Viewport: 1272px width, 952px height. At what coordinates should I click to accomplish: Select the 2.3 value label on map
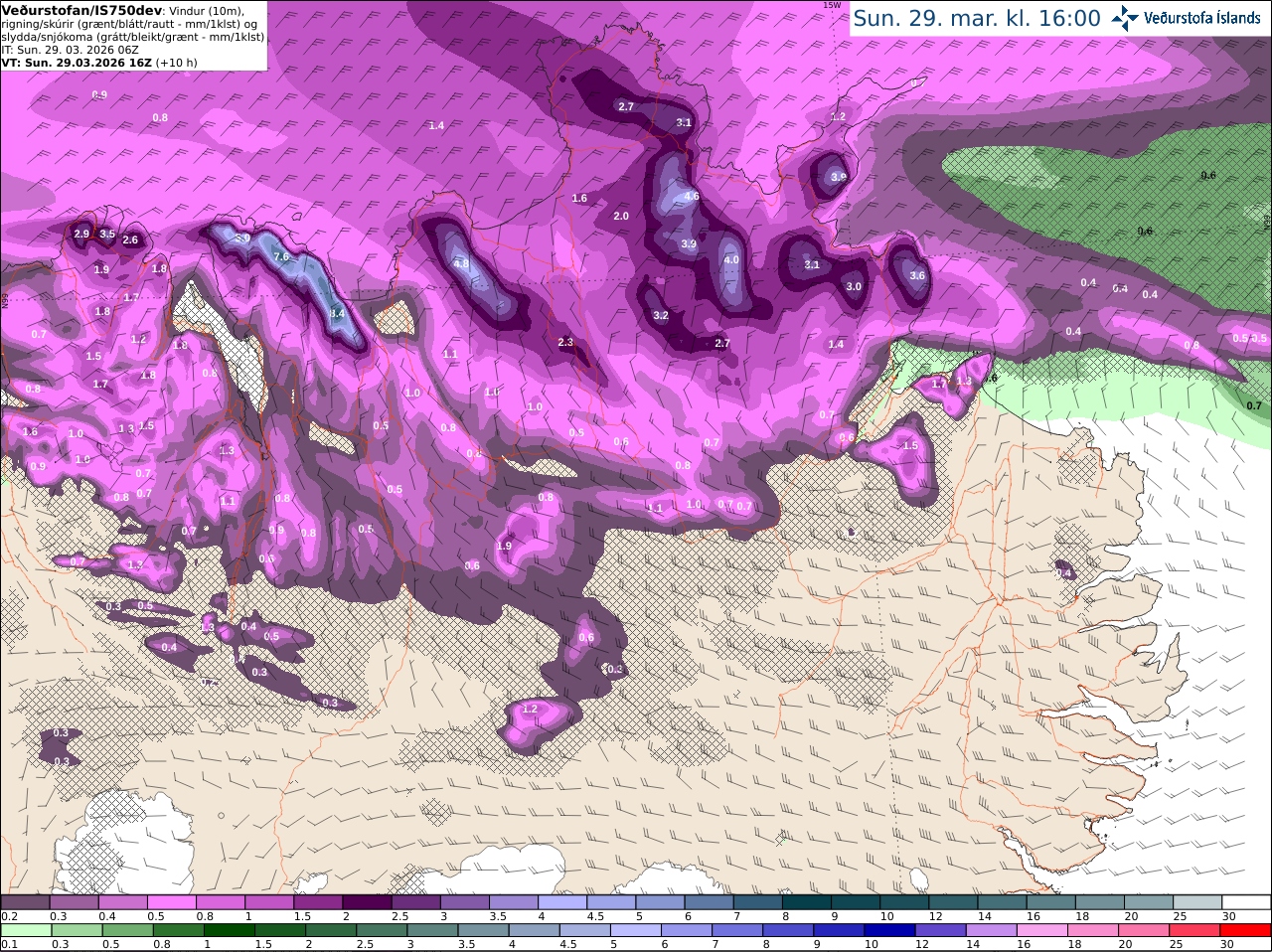point(565,342)
